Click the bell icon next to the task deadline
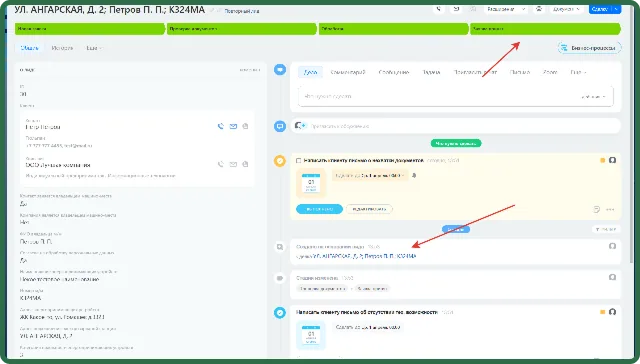The width and height of the screenshot is (640, 364). pyautogui.click(x=414, y=175)
